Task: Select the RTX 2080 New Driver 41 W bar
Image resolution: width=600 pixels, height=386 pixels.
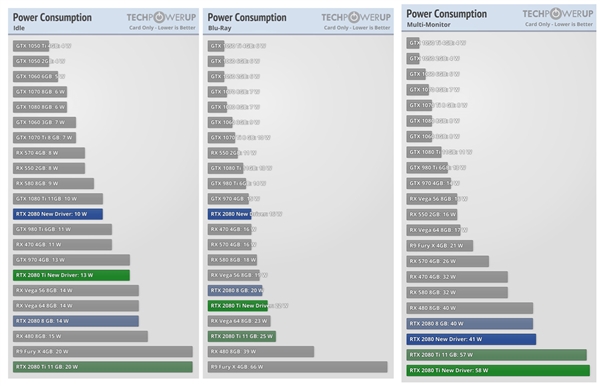Action: [x=471, y=339]
